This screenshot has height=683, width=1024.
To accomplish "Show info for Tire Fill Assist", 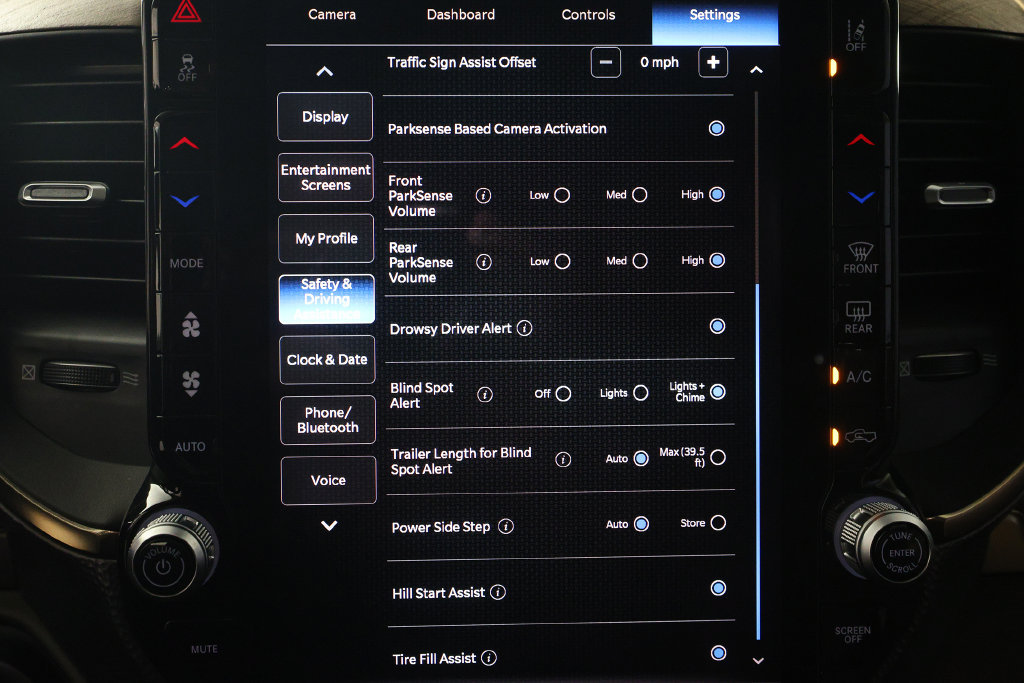I will click(488, 658).
